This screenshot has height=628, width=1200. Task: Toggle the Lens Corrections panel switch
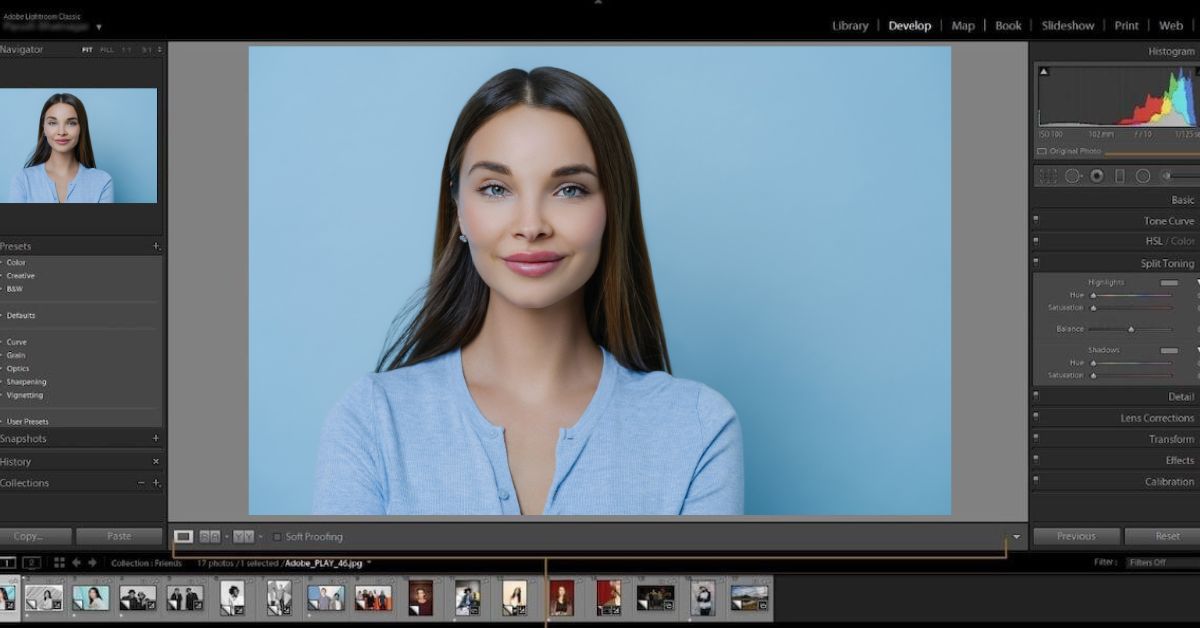click(x=1036, y=416)
